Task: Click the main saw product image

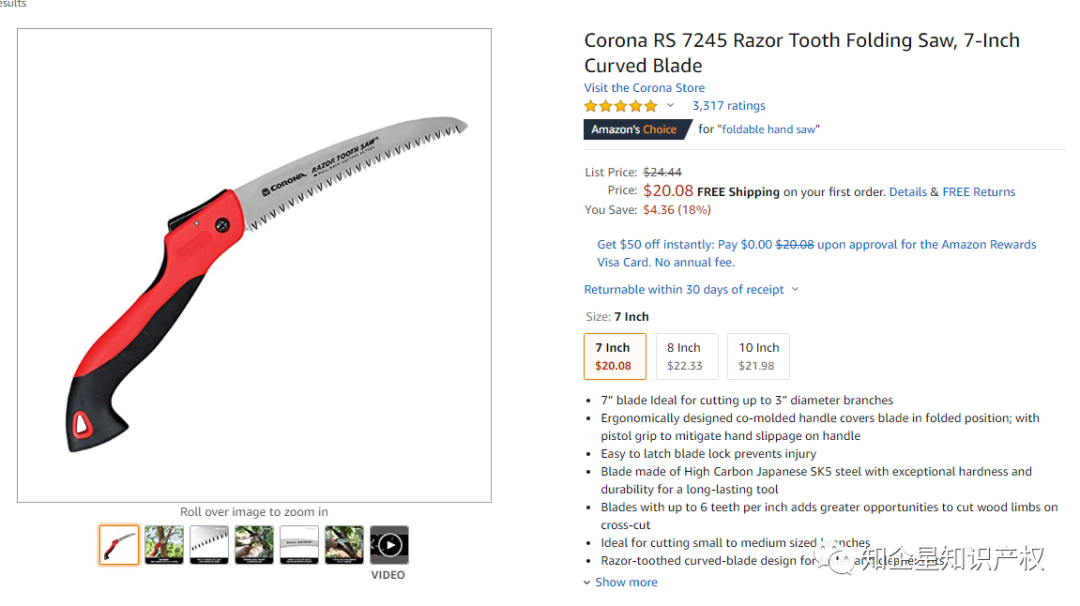Action: 254,265
